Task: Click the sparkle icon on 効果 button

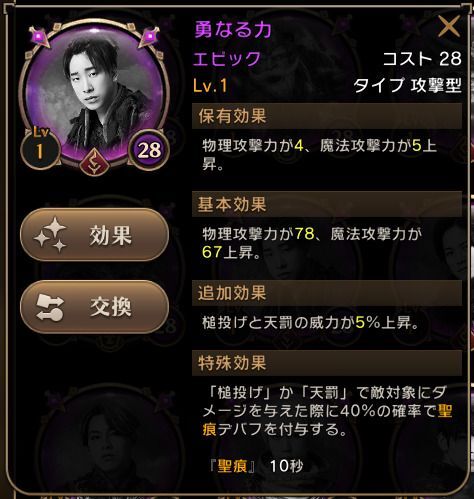Action: click(50, 235)
